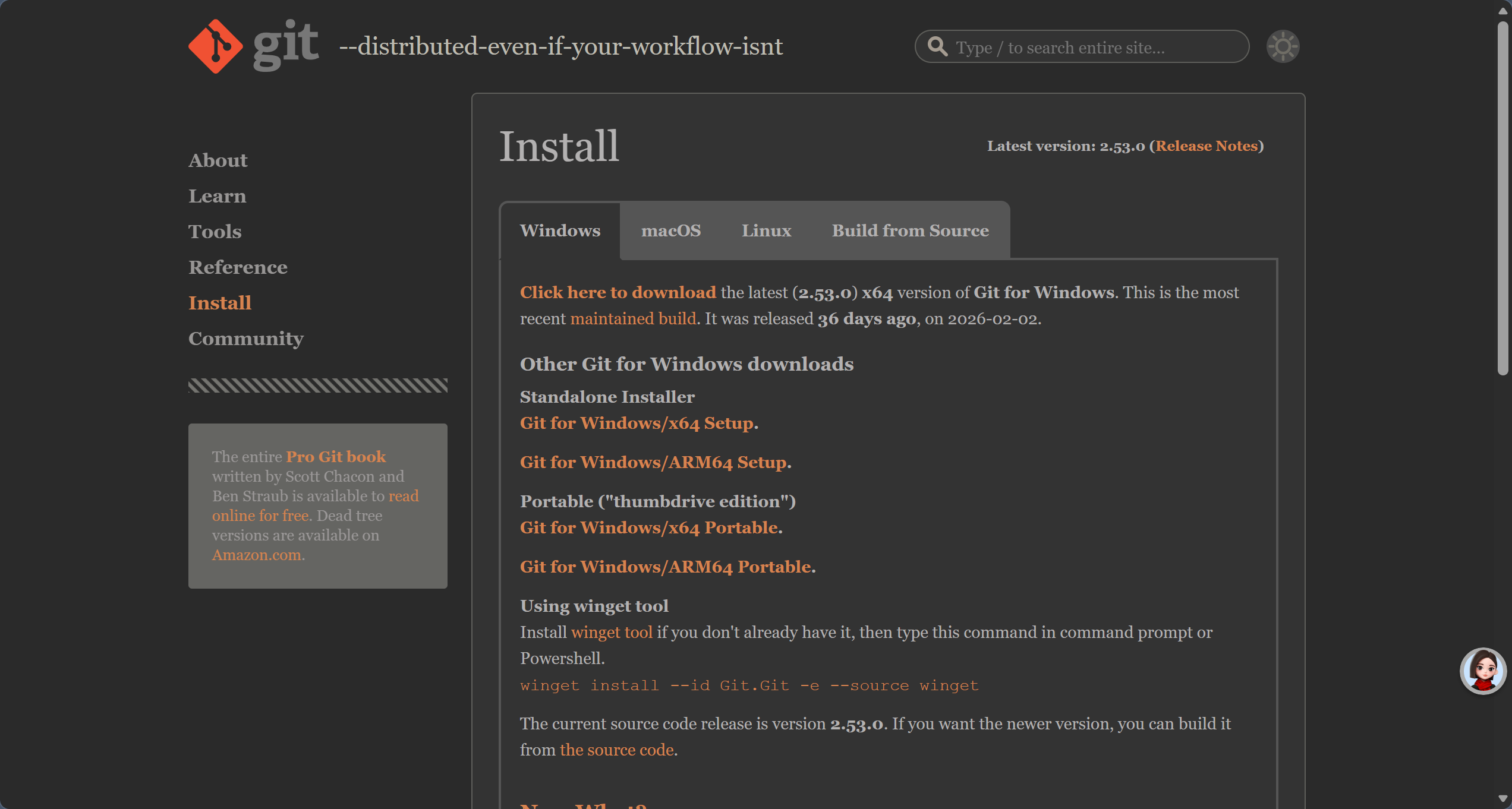Download Git for Windows/x64 Portable
Viewport: 1512px width, 809px height.
tap(649, 527)
